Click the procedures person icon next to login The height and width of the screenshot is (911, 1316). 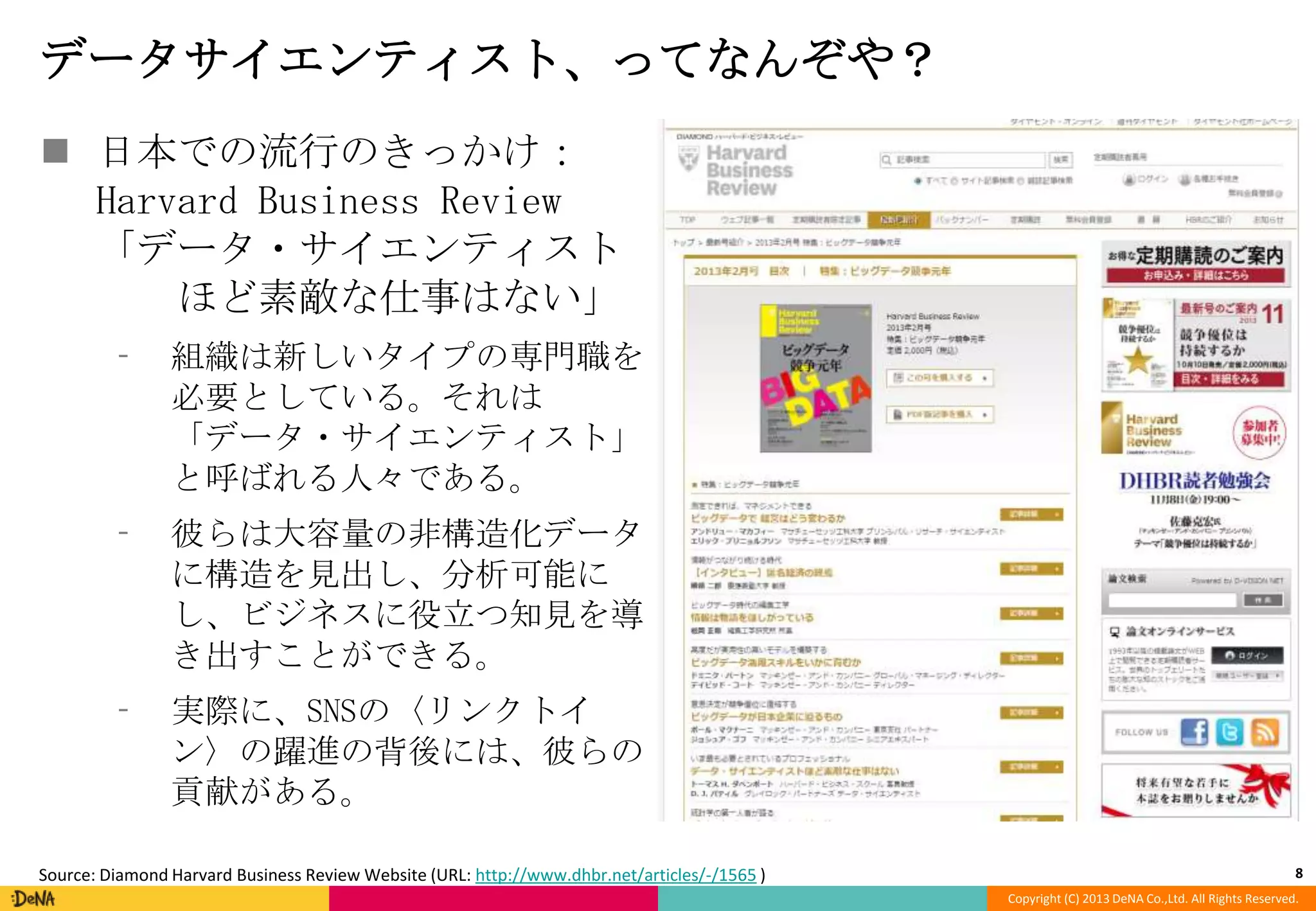click(x=1185, y=179)
